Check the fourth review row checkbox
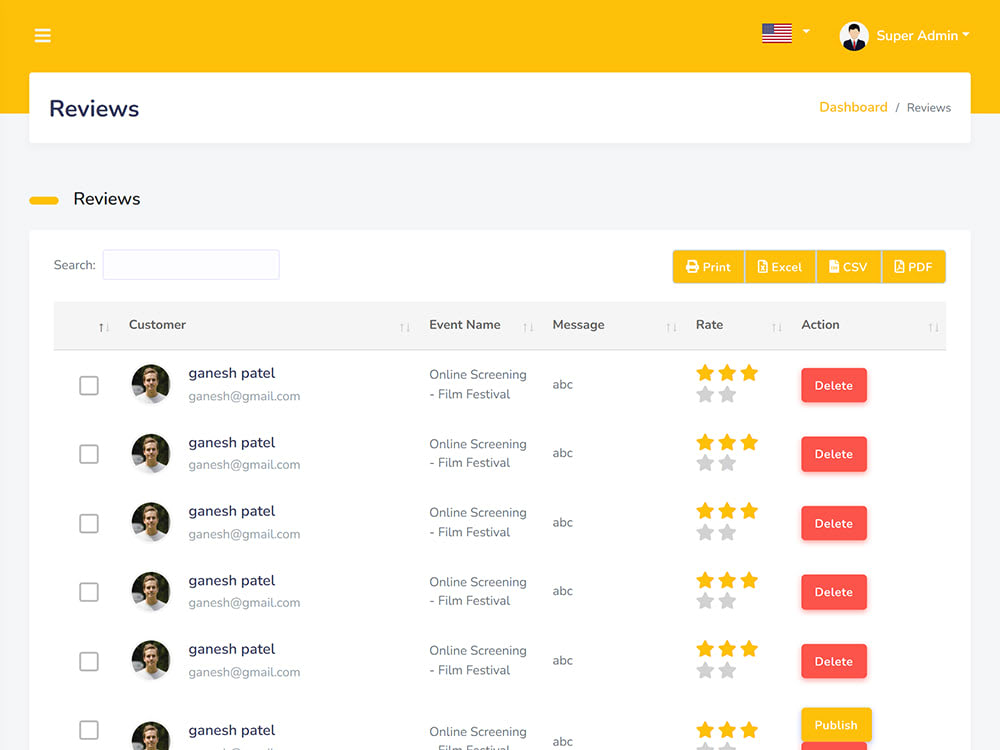Viewport: 1000px width, 750px height. [x=89, y=592]
